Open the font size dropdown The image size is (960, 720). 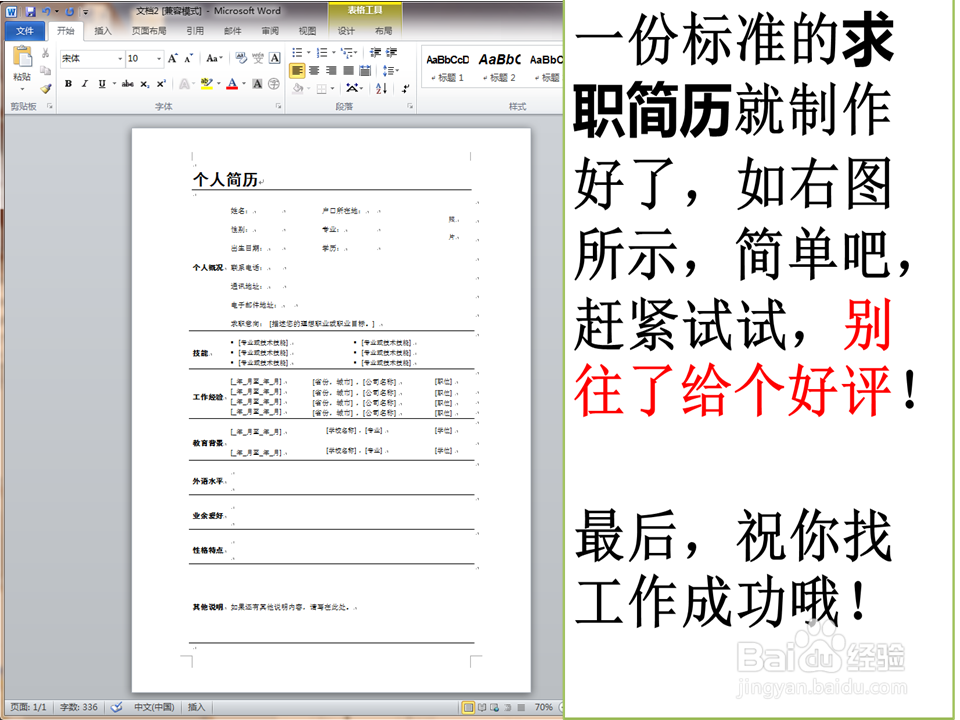159,58
